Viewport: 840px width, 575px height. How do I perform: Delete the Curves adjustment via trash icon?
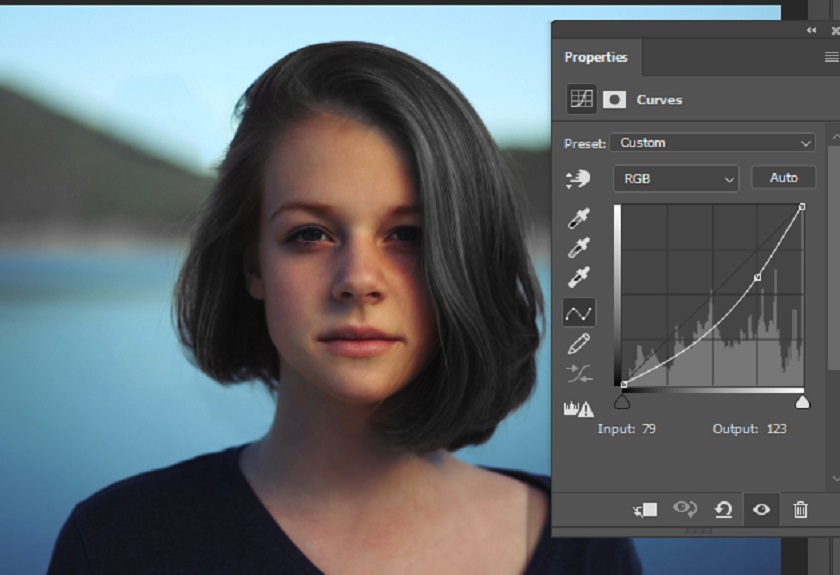[x=800, y=510]
